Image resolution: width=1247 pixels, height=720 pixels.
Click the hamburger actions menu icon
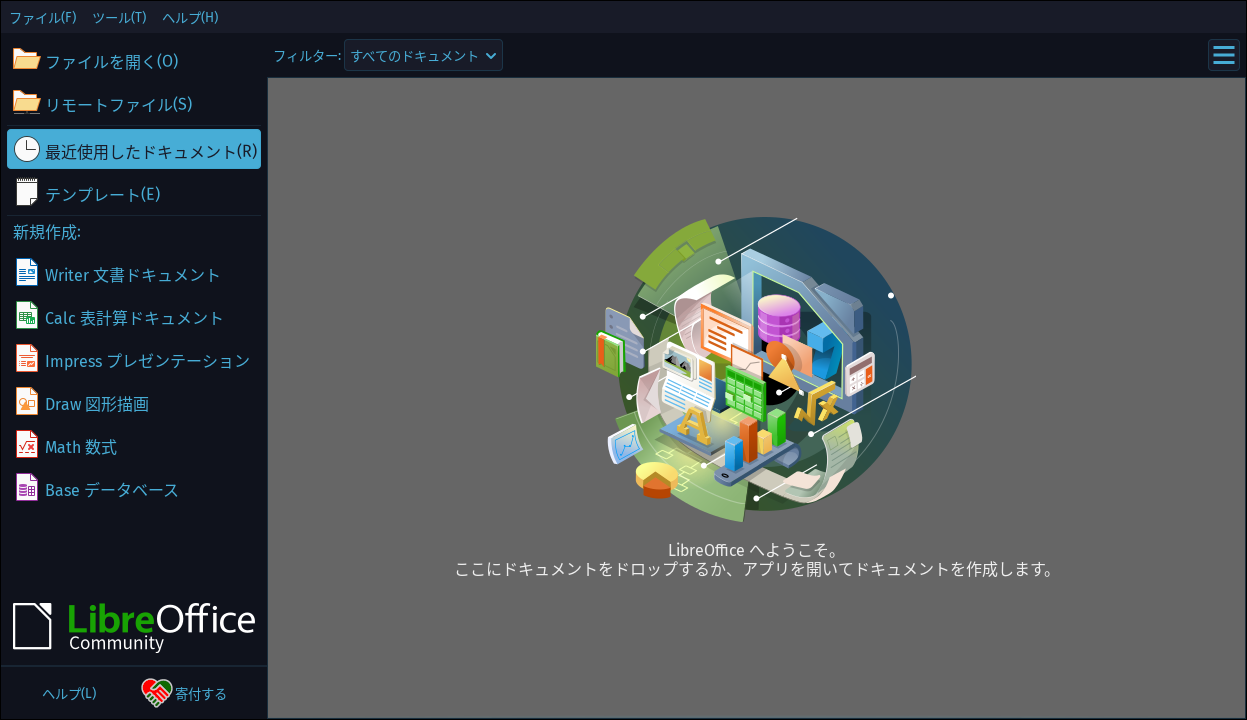(1224, 55)
